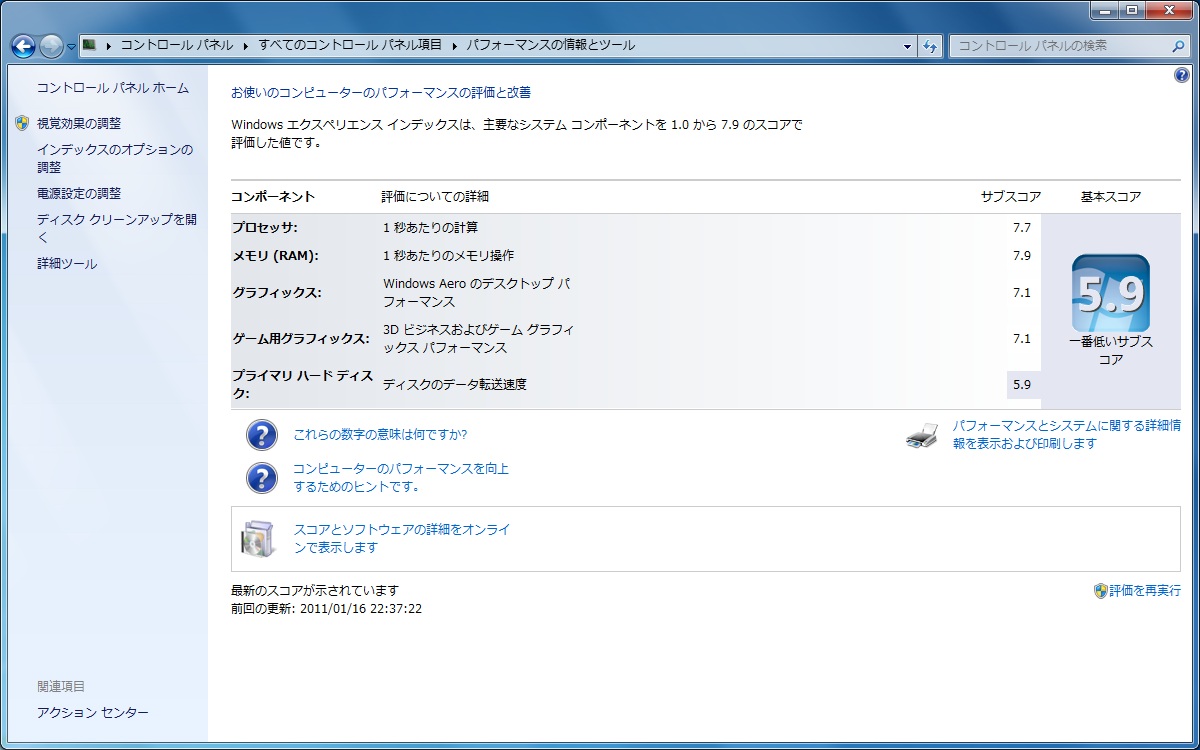Select パフォーマンスの情報とツール breadcrumb

coord(550,46)
